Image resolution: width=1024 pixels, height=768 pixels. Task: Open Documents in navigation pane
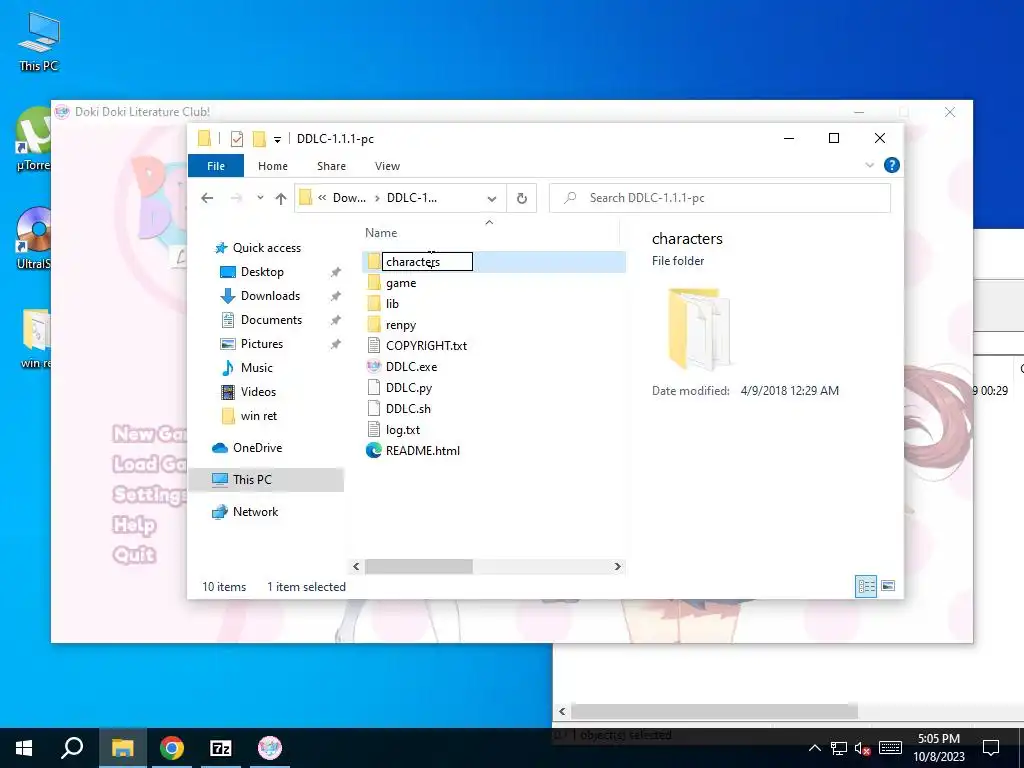271,320
